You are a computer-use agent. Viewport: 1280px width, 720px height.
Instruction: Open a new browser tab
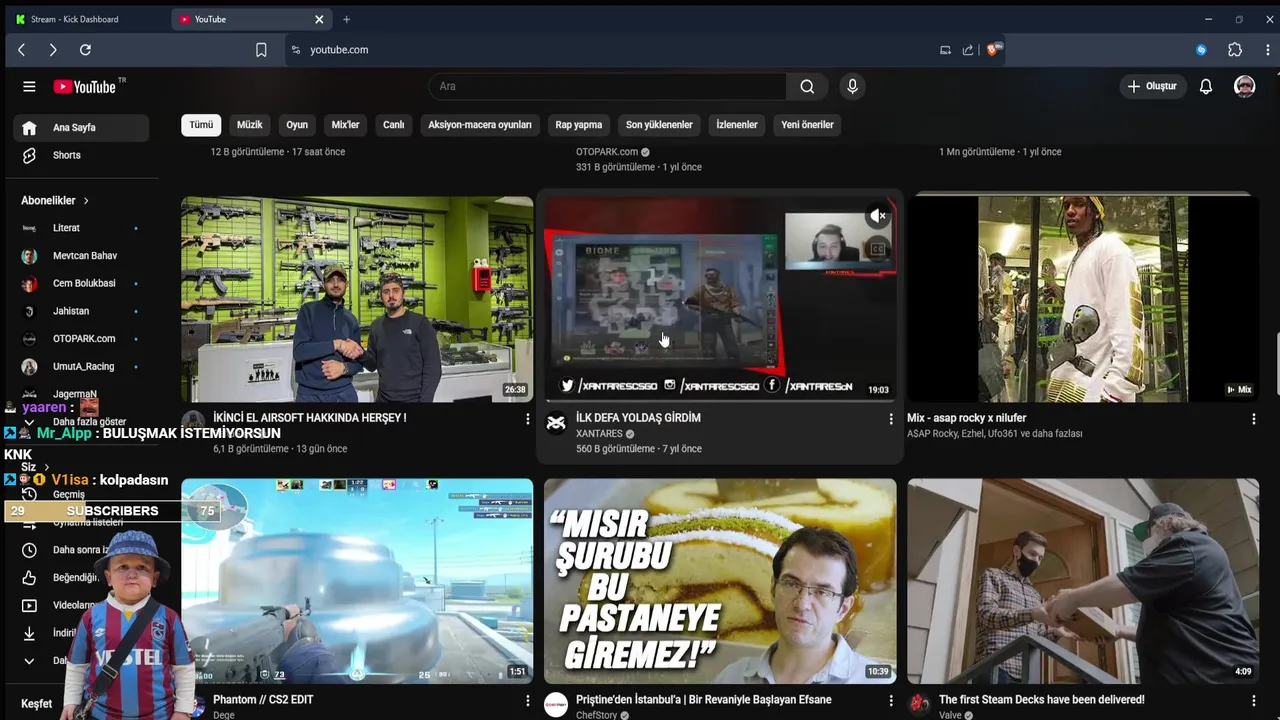tap(347, 19)
